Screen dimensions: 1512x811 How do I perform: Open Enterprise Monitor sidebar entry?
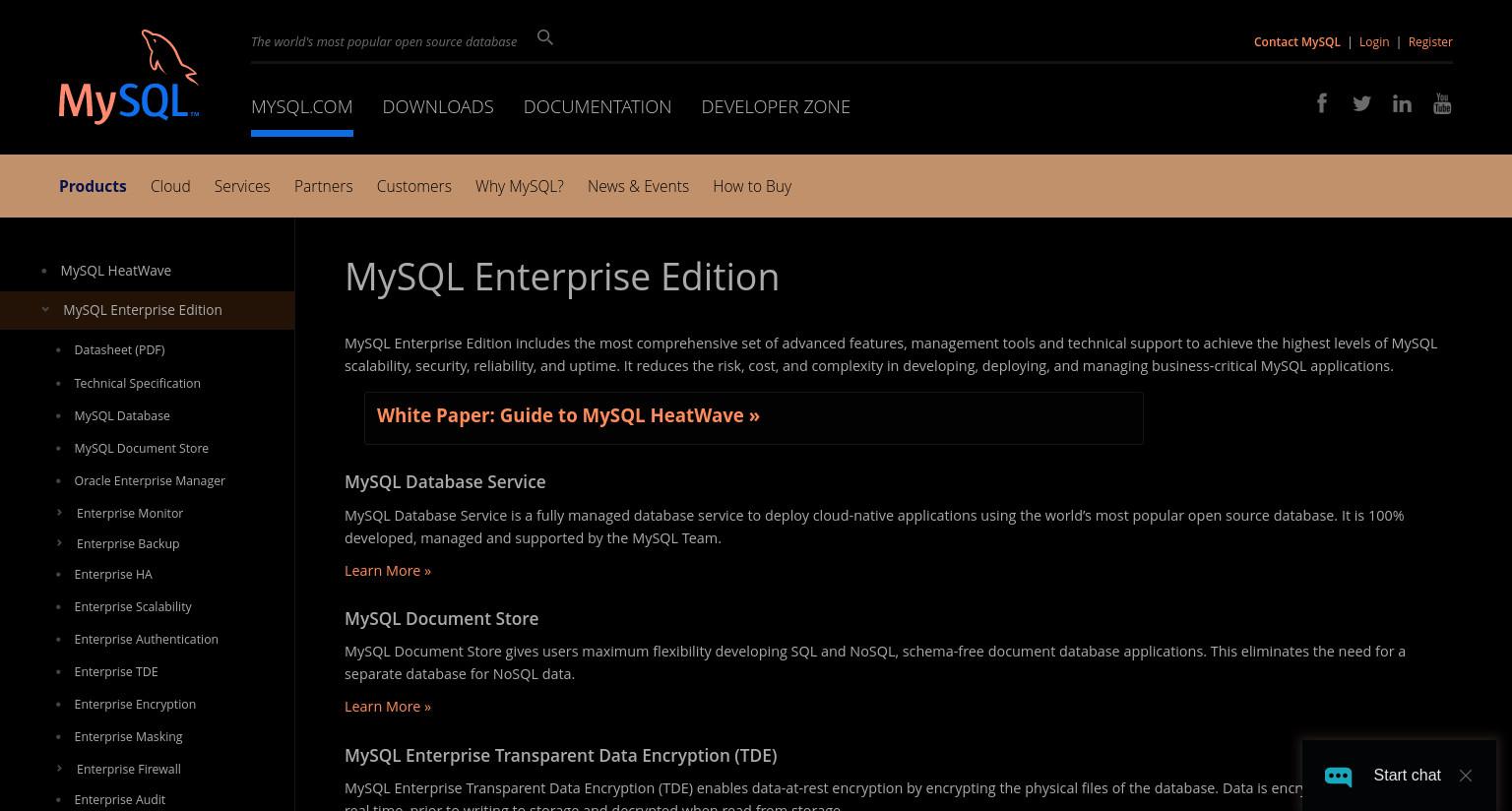129,513
